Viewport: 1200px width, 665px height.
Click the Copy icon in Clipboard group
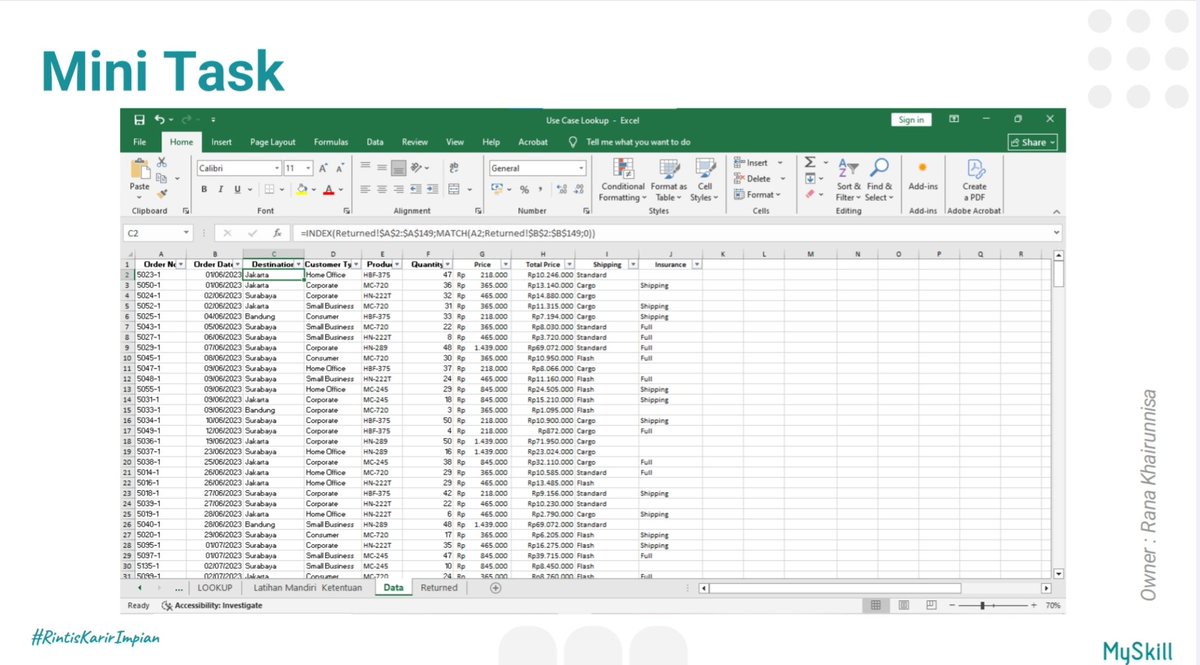pos(161,177)
